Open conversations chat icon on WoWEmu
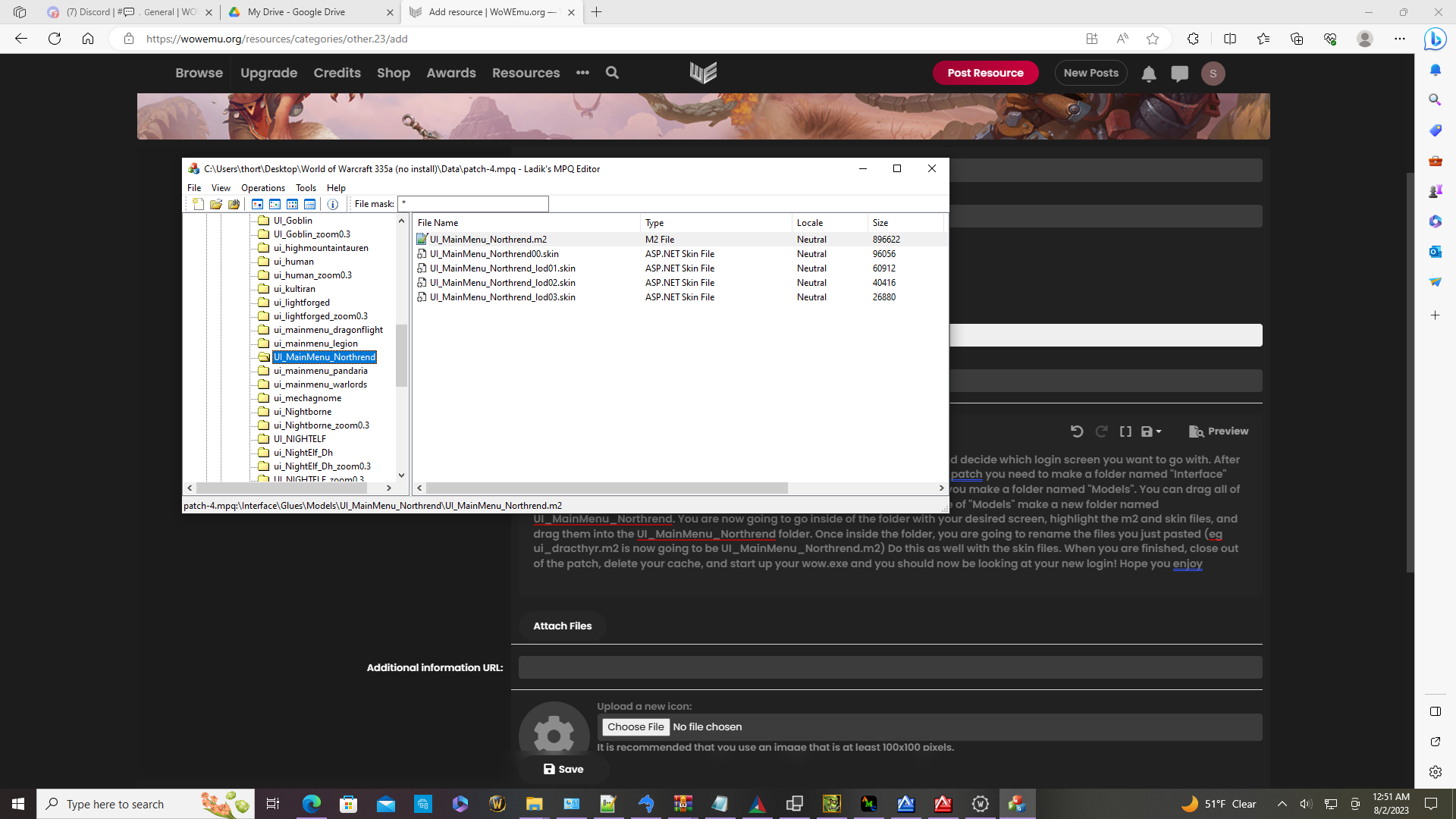 [x=1179, y=74]
